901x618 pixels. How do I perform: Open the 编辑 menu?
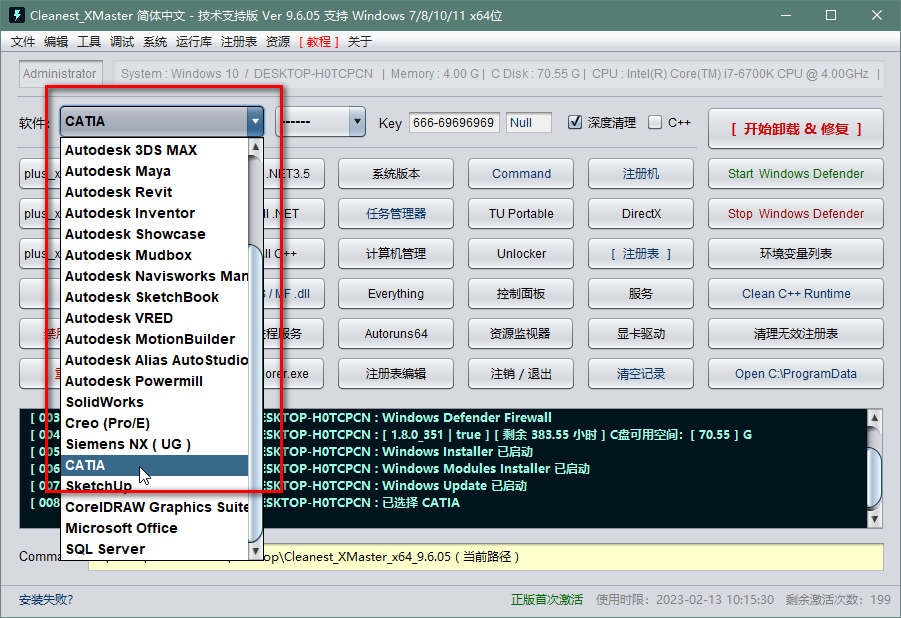point(56,41)
